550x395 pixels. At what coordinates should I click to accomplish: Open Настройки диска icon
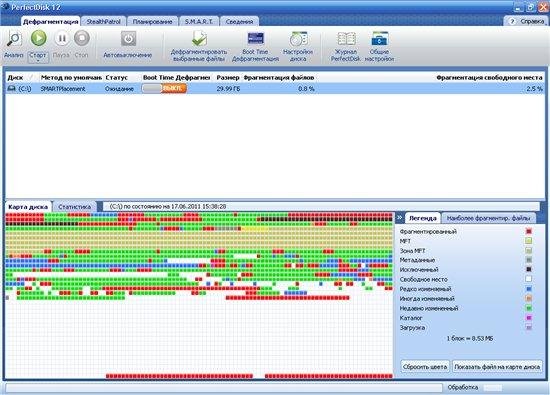click(299, 39)
